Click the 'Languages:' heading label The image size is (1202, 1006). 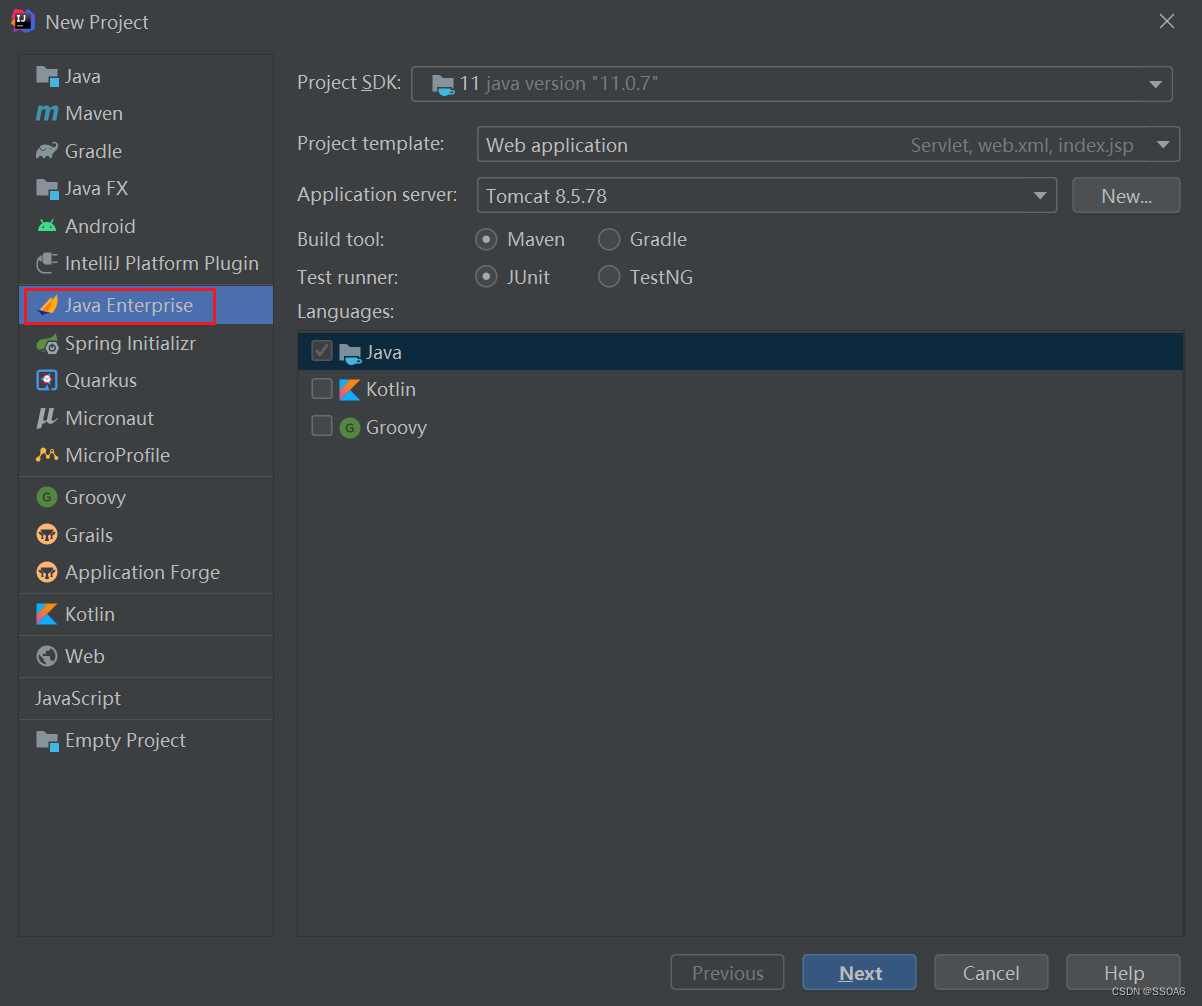[x=346, y=312]
